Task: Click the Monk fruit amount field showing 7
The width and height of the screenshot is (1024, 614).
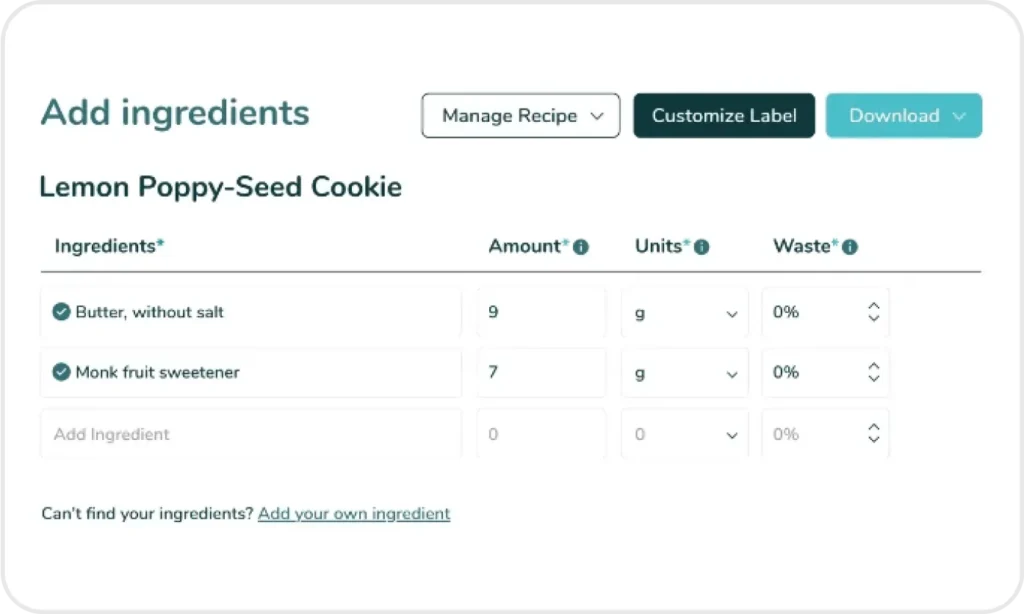Action: [x=540, y=372]
